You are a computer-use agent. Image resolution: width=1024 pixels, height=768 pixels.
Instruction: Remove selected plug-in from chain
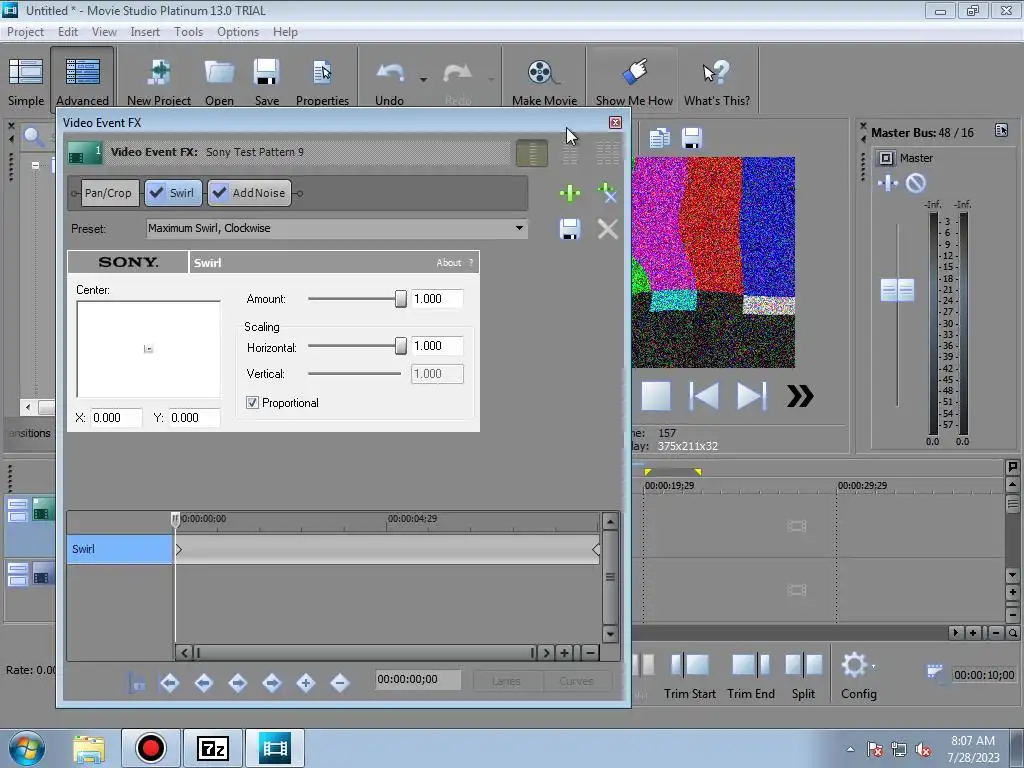607,193
